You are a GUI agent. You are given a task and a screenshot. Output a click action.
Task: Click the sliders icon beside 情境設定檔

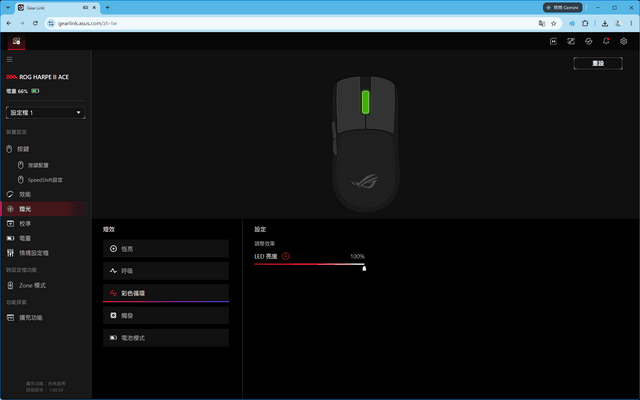point(10,253)
